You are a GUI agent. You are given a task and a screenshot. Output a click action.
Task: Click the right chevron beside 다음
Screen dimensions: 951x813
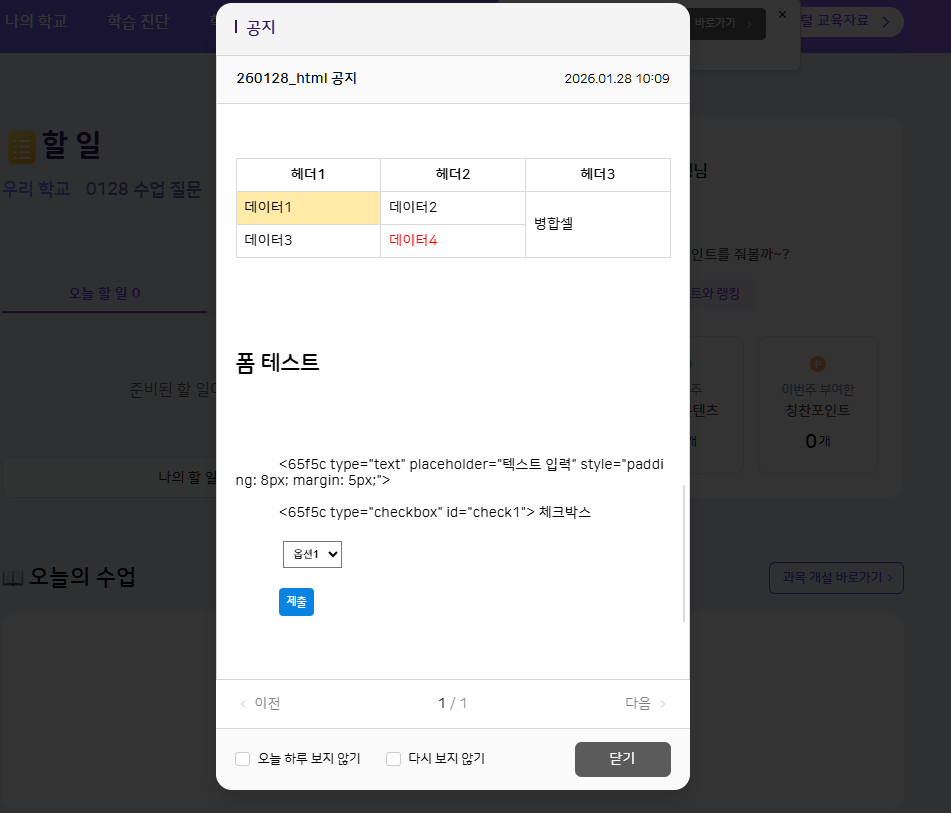click(x=663, y=704)
